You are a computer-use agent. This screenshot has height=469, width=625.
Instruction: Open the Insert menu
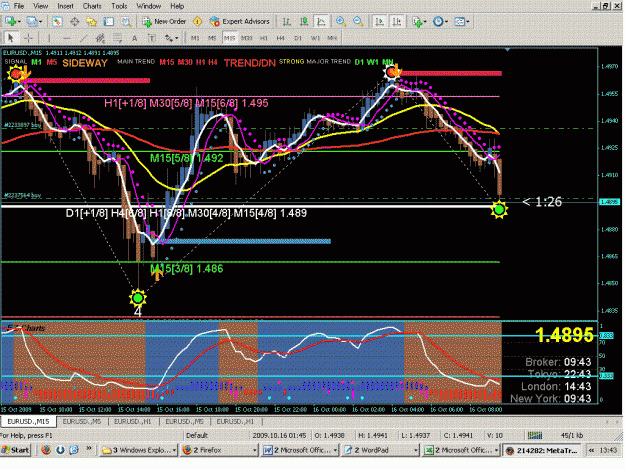[x=65, y=6]
